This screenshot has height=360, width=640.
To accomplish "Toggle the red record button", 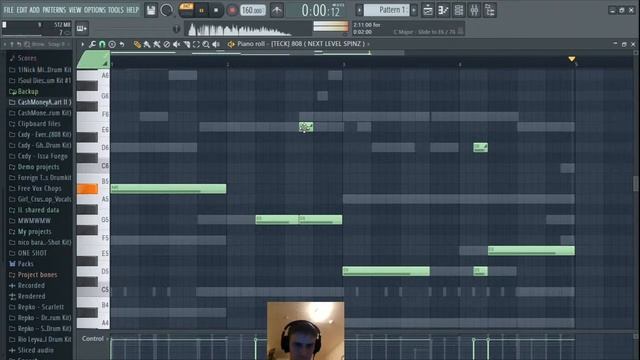I will (x=232, y=11).
